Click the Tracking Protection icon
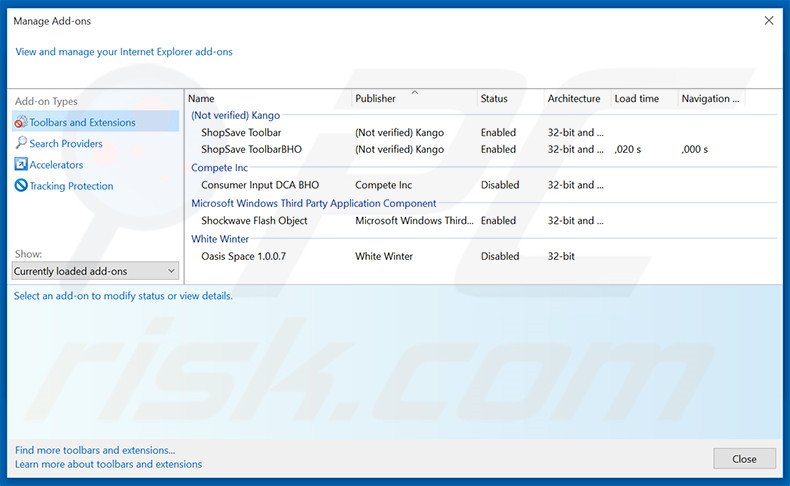790x486 pixels. [x=21, y=185]
